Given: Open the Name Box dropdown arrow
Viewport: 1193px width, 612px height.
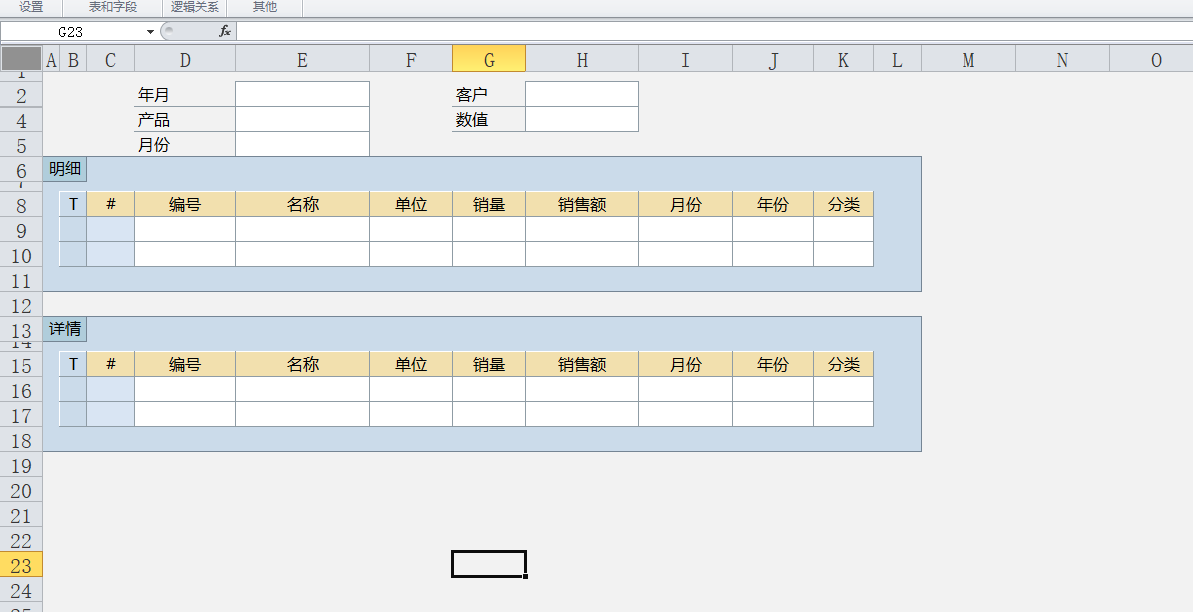Looking at the screenshot, I should [x=150, y=32].
